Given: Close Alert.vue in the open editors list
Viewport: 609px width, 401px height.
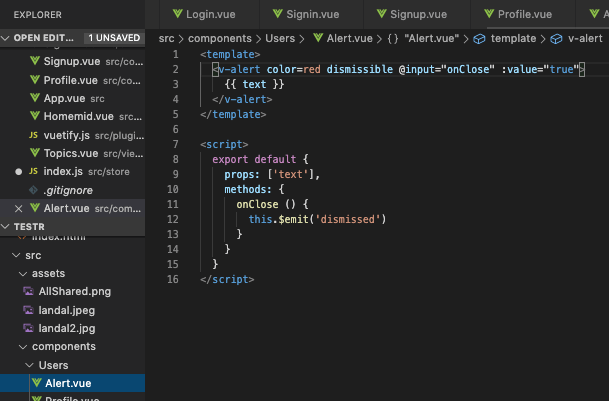Looking at the screenshot, I should pyautogui.click(x=19, y=208).
